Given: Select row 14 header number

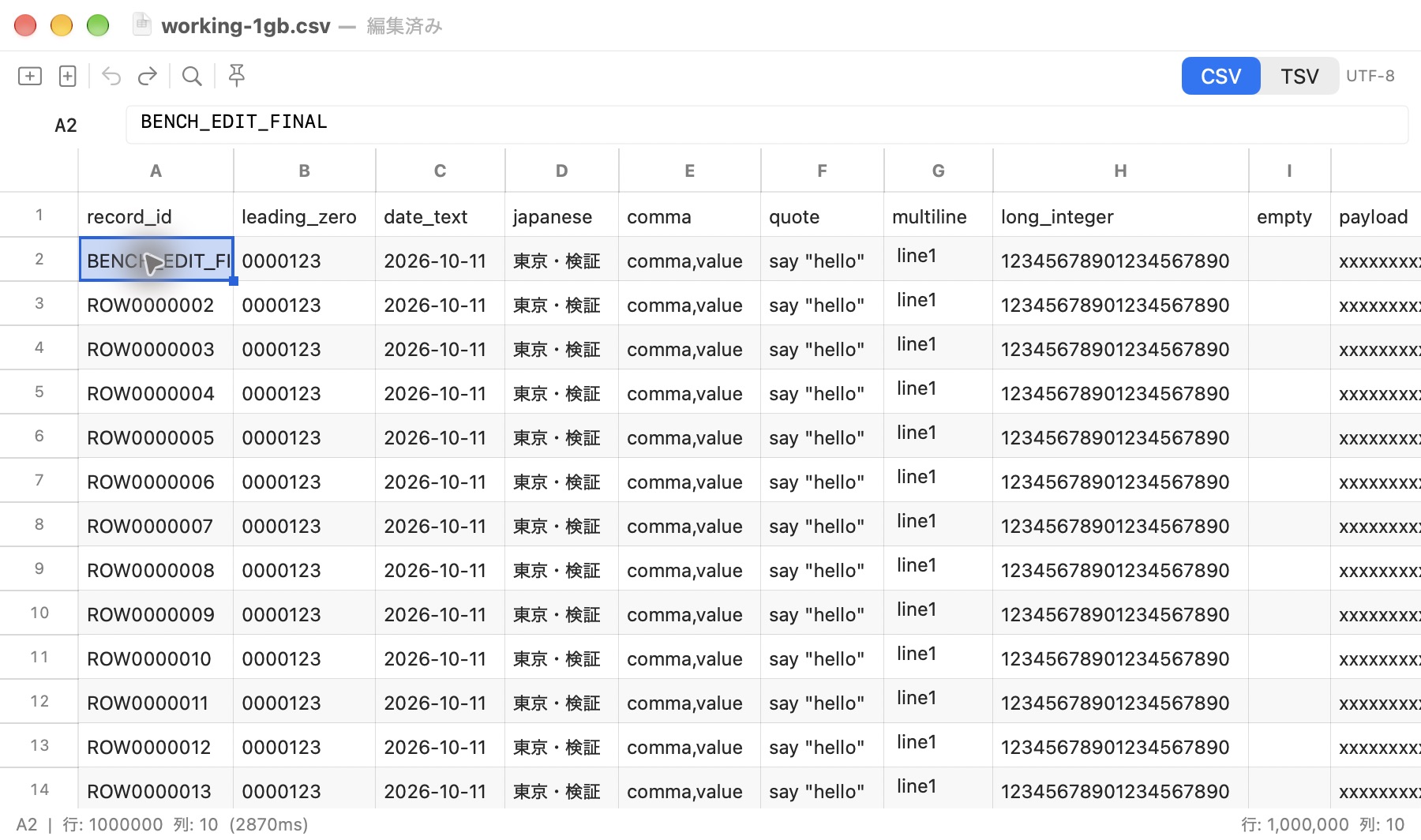Looking at the screenshot, I should point(39,789).
